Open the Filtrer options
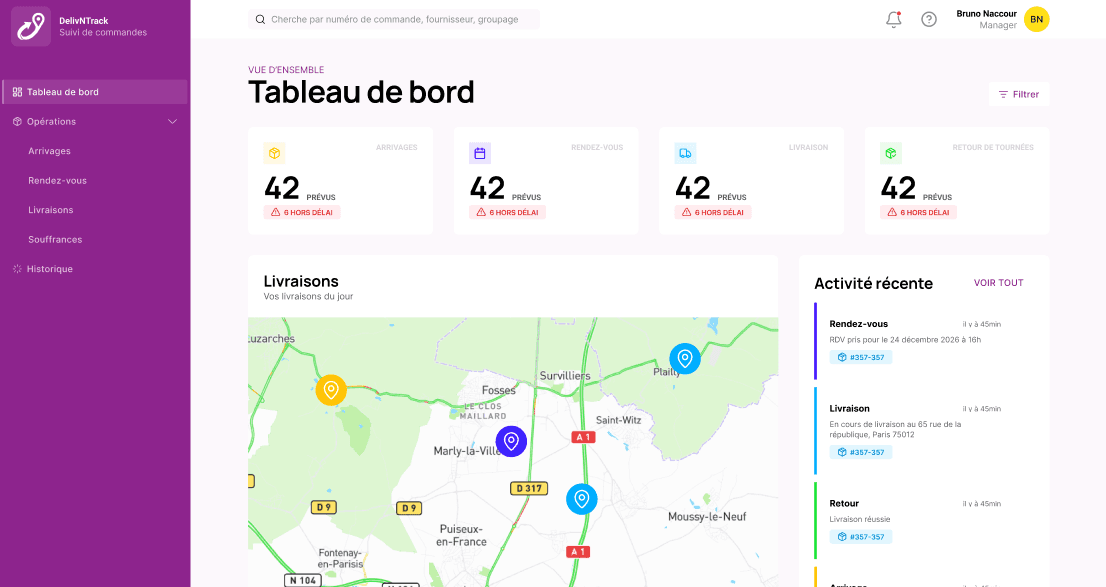Image resolution: width=1106 pixels, height=587 pixels. pos(1018,94)
